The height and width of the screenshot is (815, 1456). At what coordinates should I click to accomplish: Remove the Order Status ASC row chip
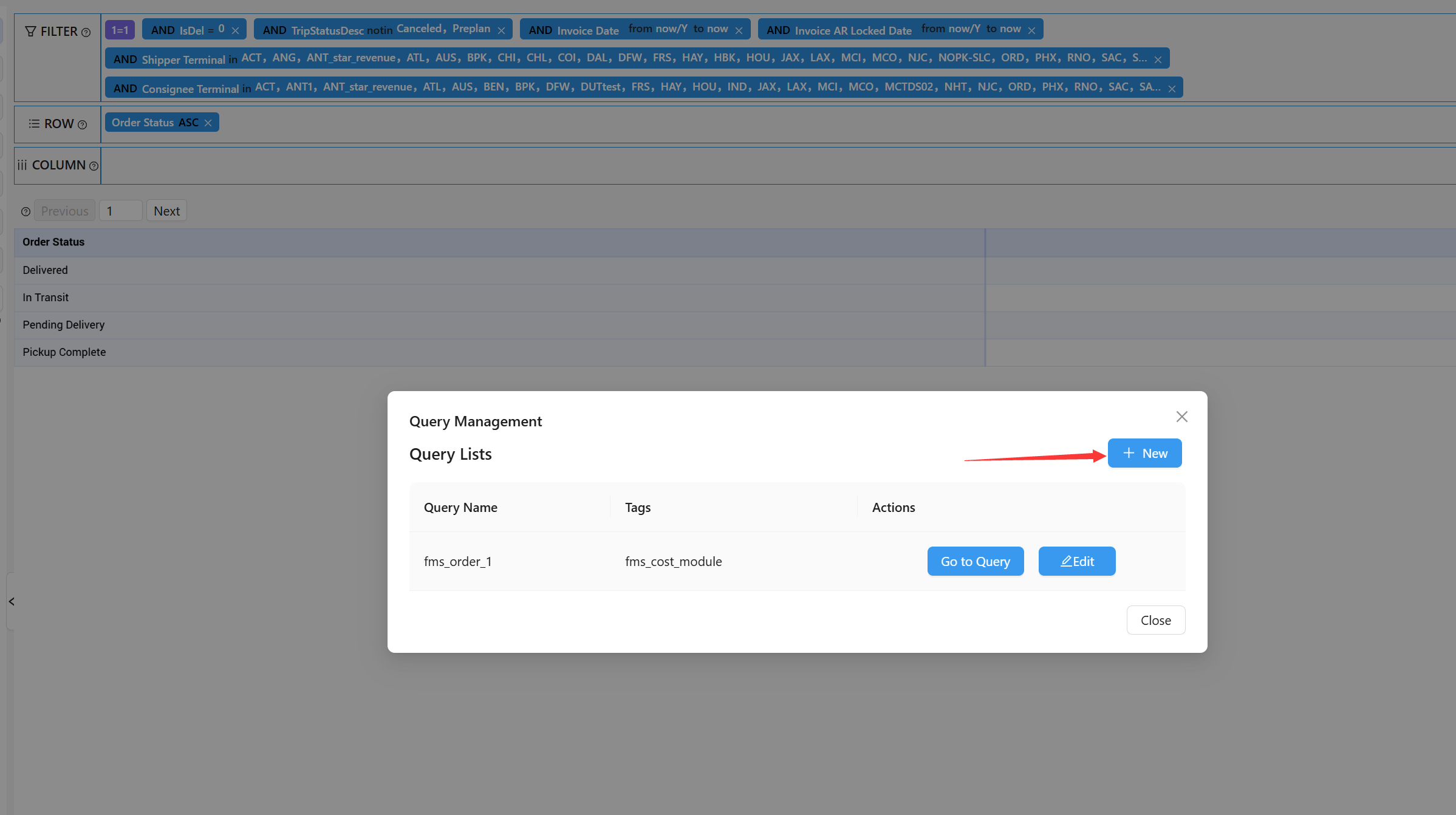click(208, 123)
